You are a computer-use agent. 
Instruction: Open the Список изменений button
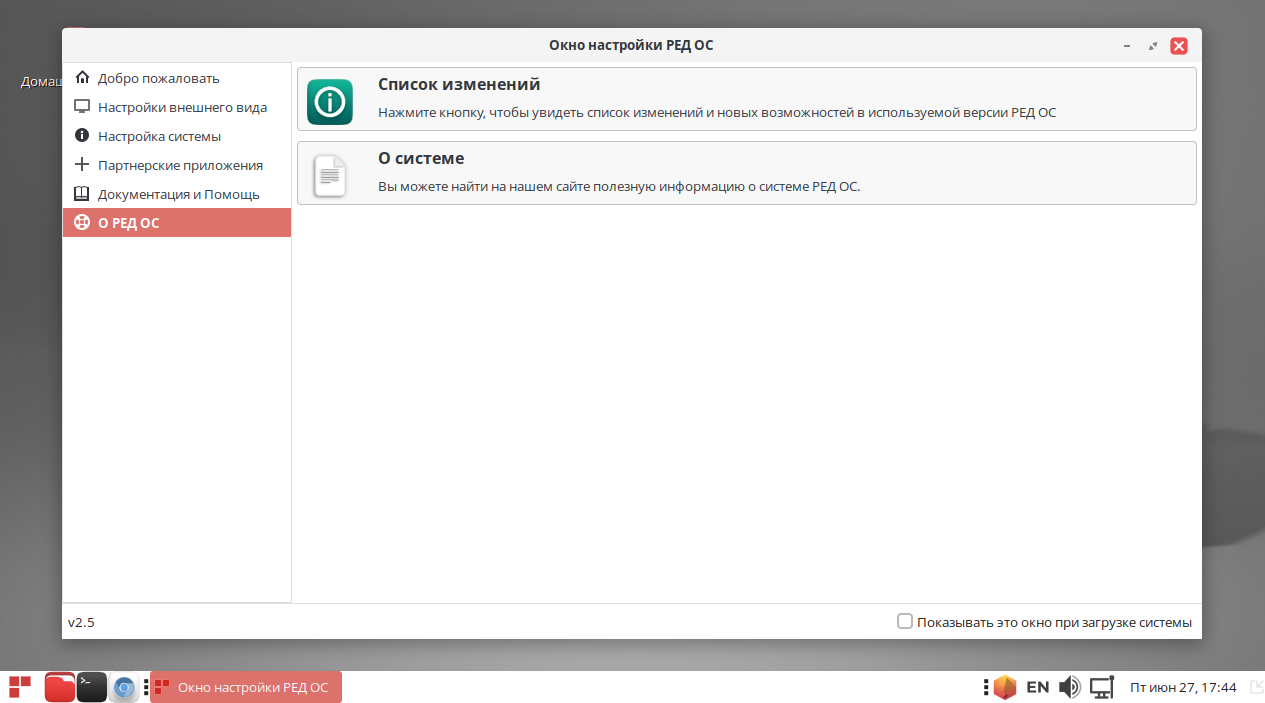[x=747, y=99]
